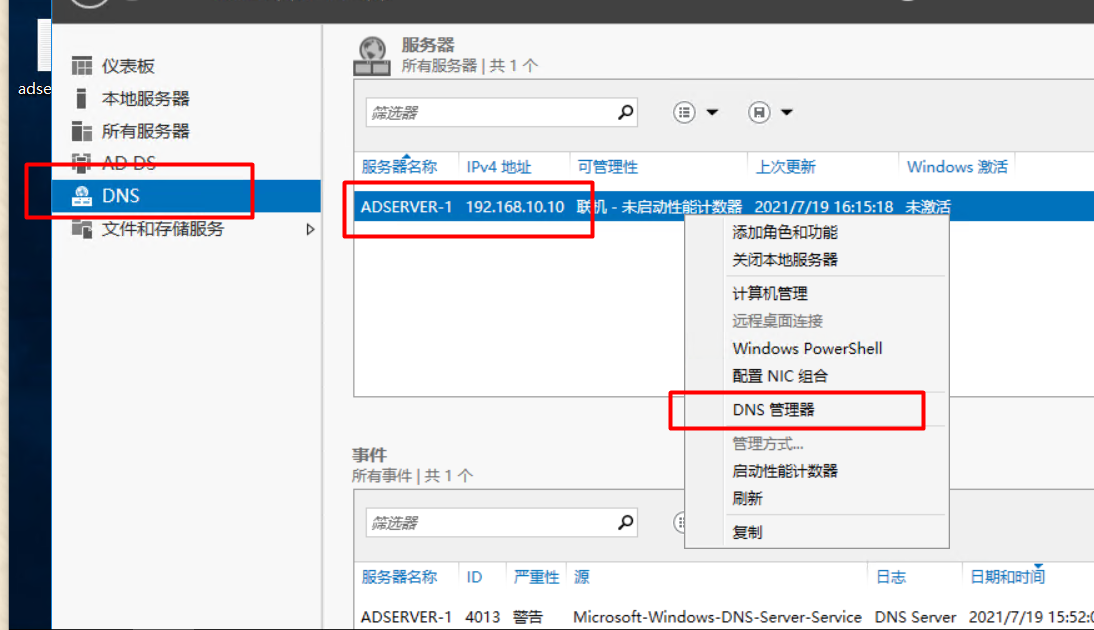
Task: Expand the 文件和存储服务 arrow
Action: [x=310, y=229]
